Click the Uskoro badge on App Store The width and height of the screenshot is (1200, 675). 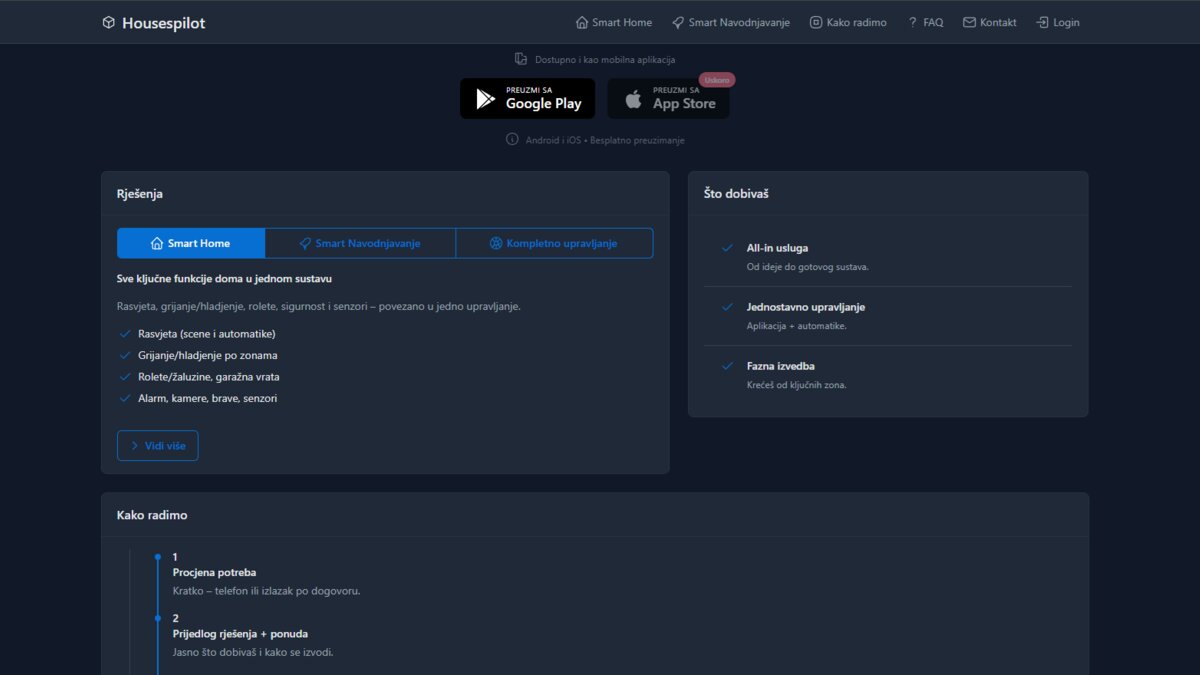coord(717,80)
